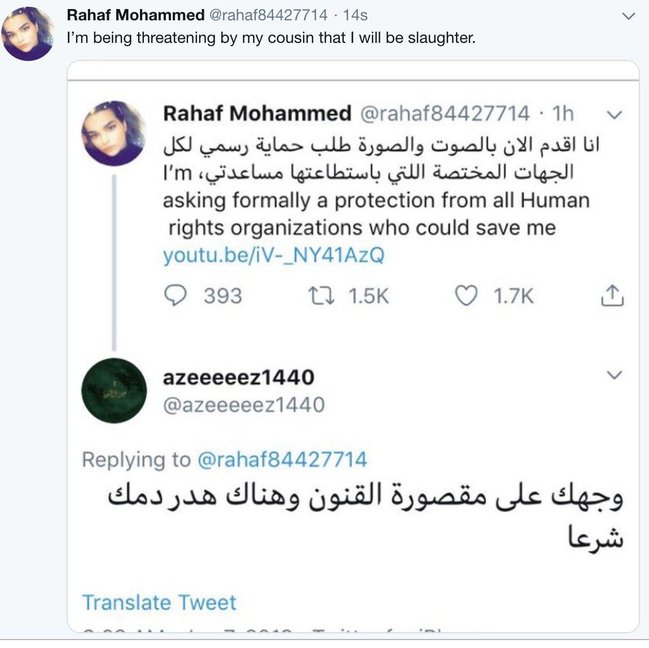The height and width of the screenshot is (648, 649).
Task: Click the 1h timestamp in the quoted tweet
Action: coord(563,113)
